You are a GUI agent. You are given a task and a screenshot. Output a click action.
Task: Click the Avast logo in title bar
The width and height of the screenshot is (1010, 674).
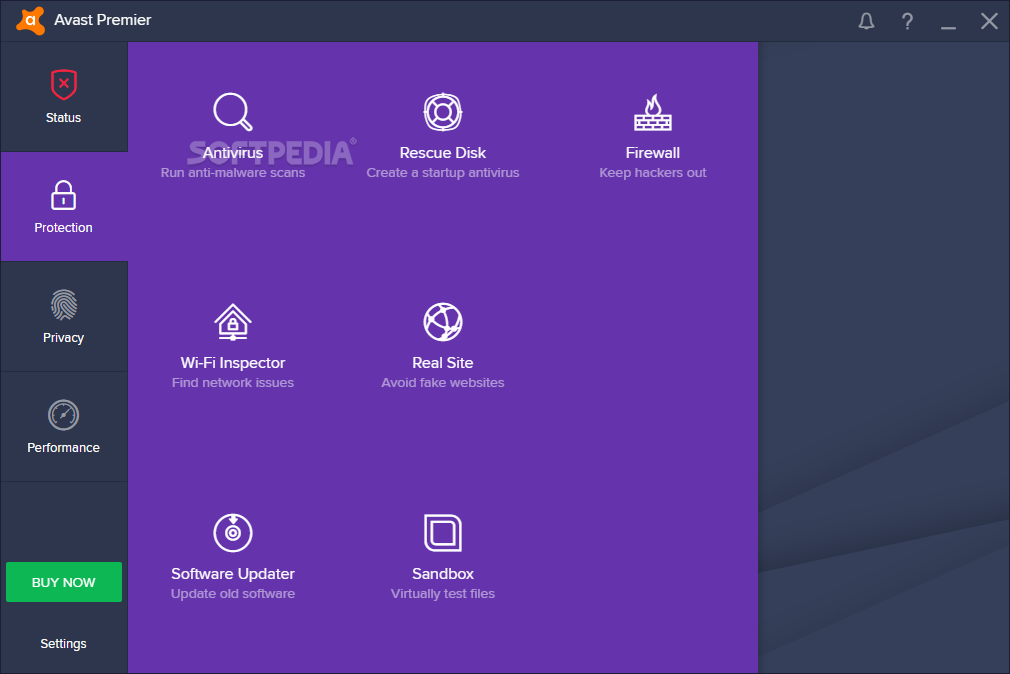pos(30,21)
